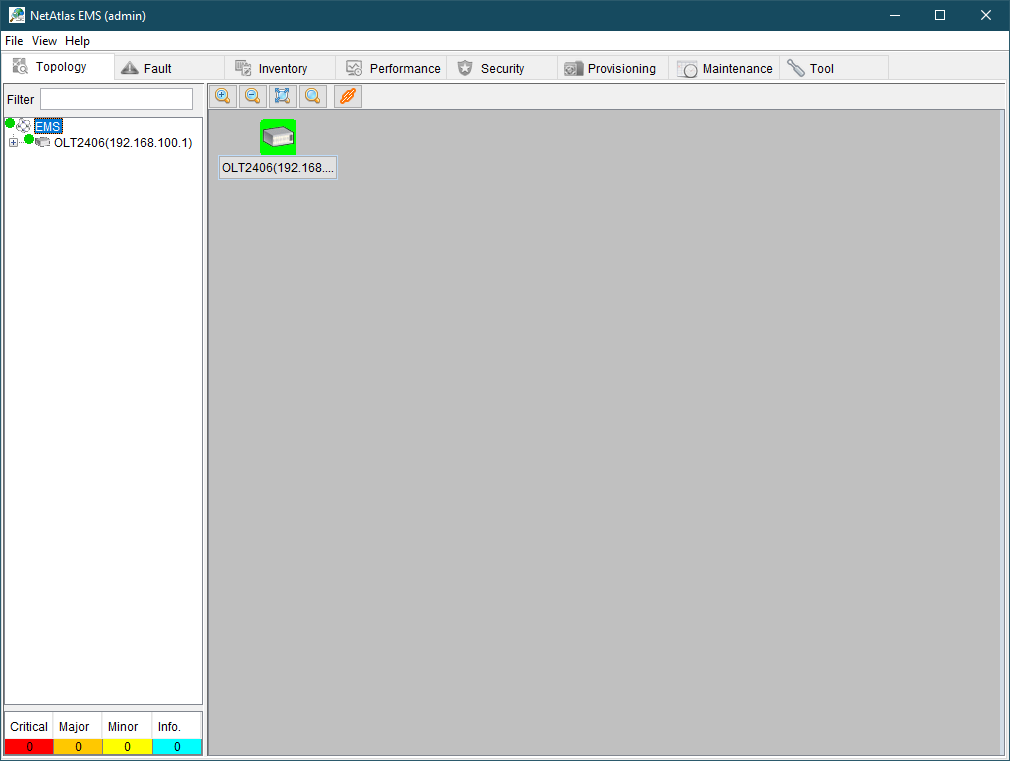The image size is (1010, 761).
Task: Open the Maintenance tab
Action: [737, 68]
